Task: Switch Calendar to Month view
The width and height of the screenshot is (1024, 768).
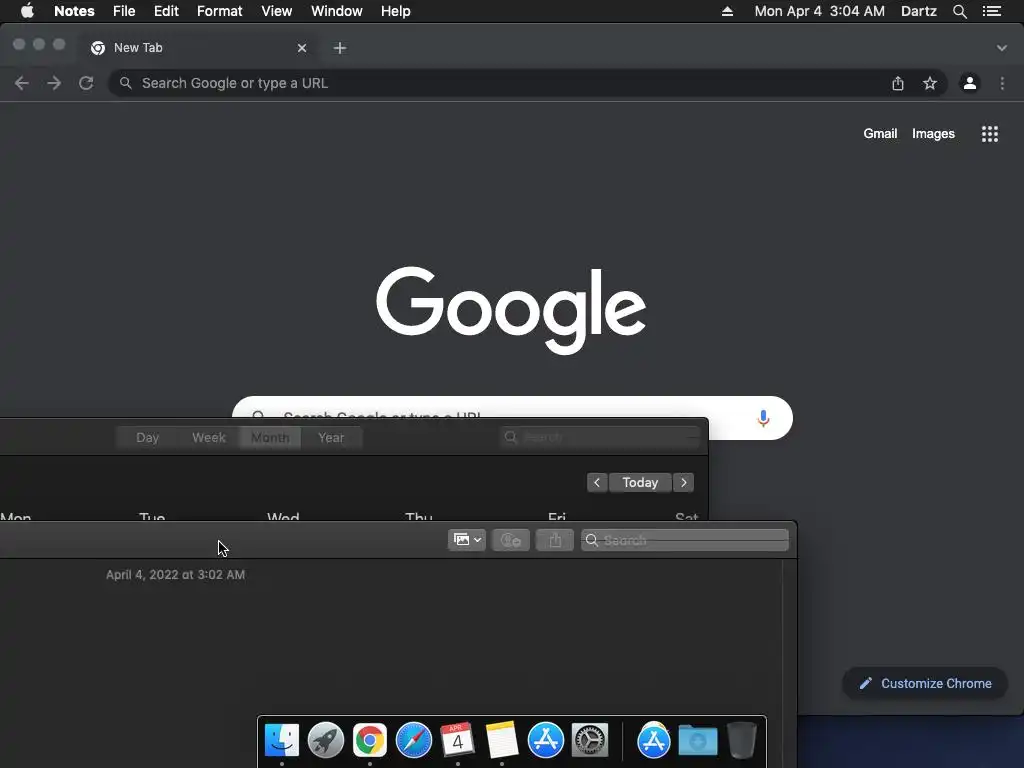Action: point(270,438)
